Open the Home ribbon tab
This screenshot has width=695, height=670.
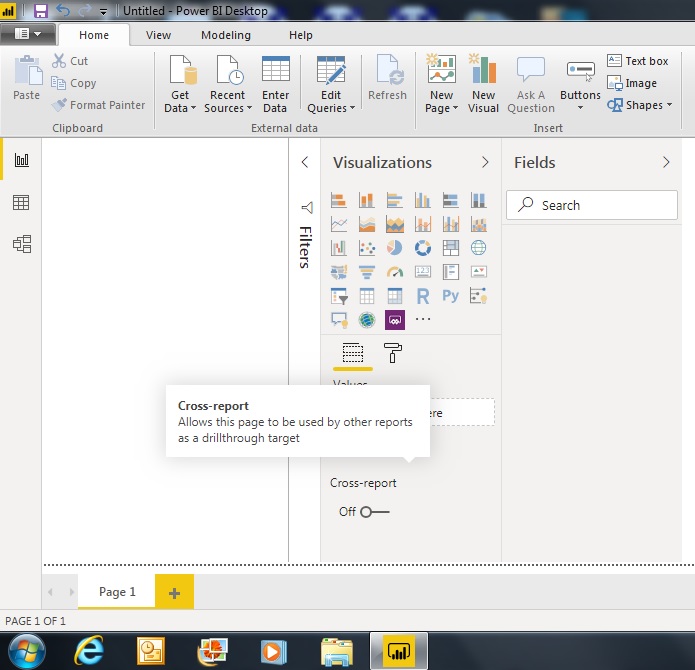coord(94,35)
